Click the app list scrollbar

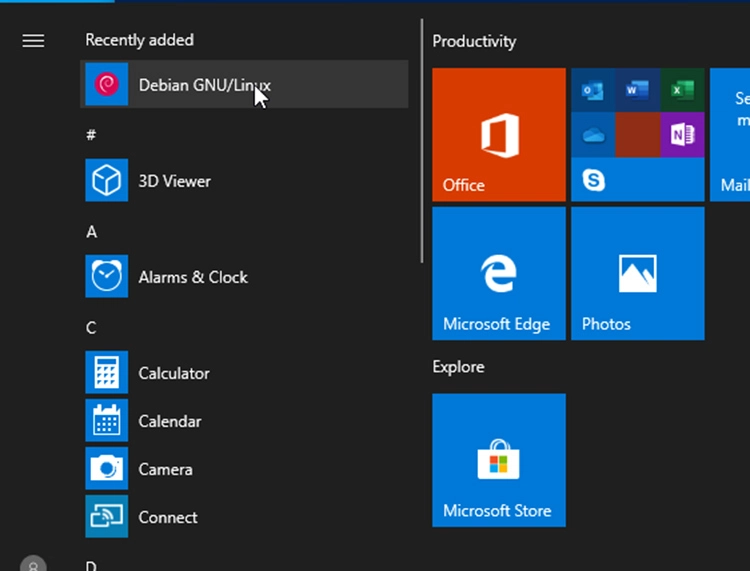(422, 141)
